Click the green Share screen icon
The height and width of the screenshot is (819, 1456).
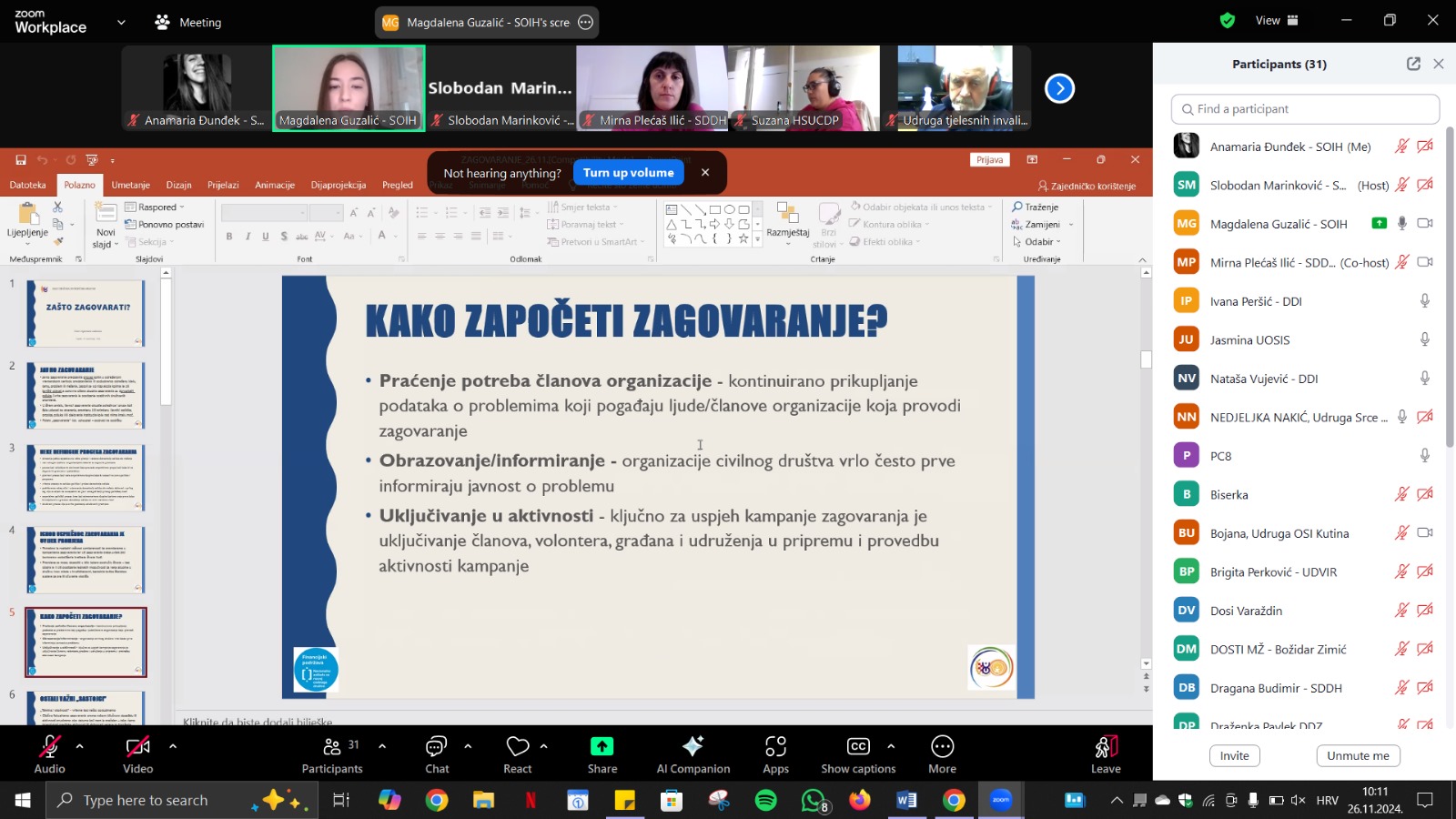602,746
